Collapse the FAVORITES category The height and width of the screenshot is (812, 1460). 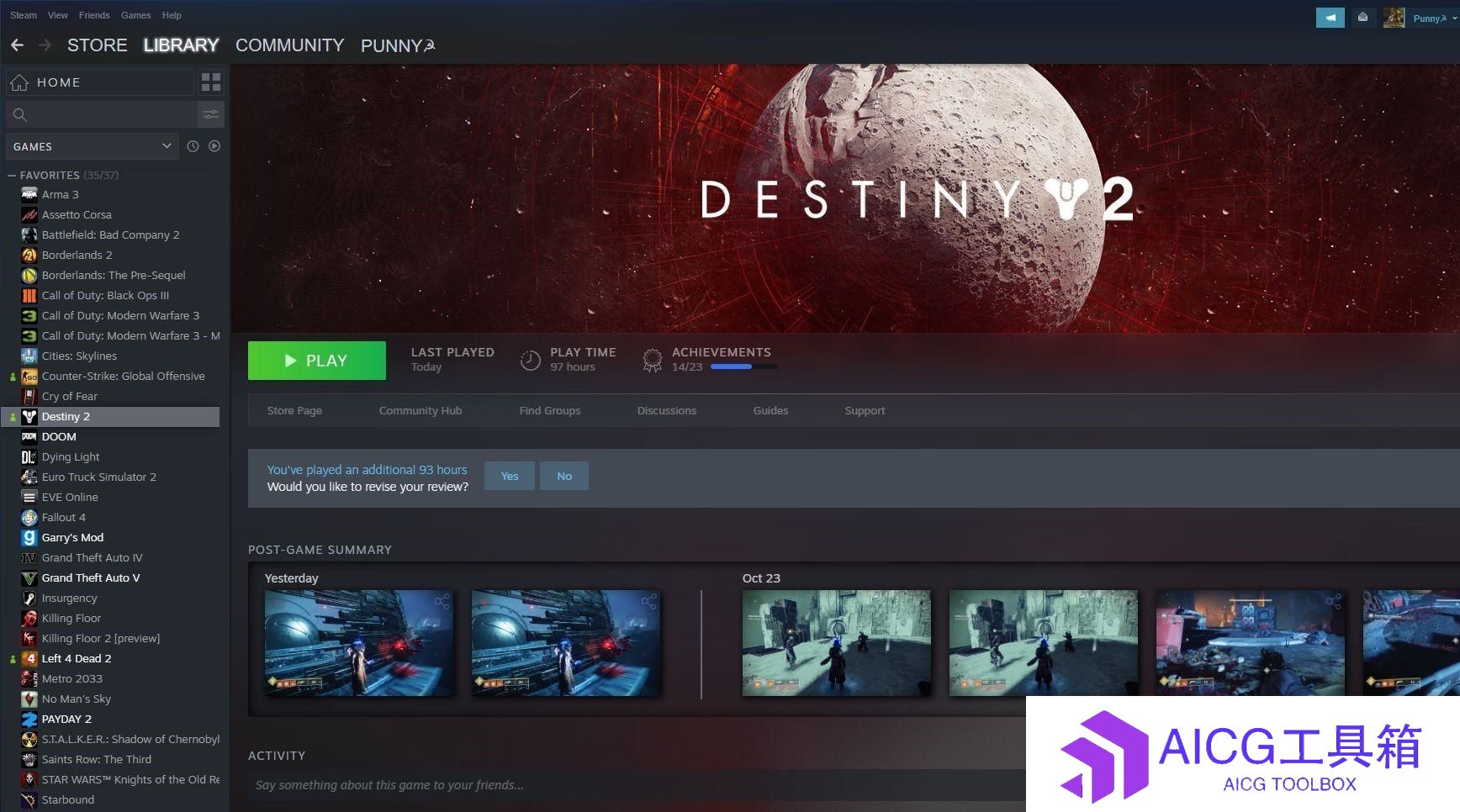[x=12, y=175]
